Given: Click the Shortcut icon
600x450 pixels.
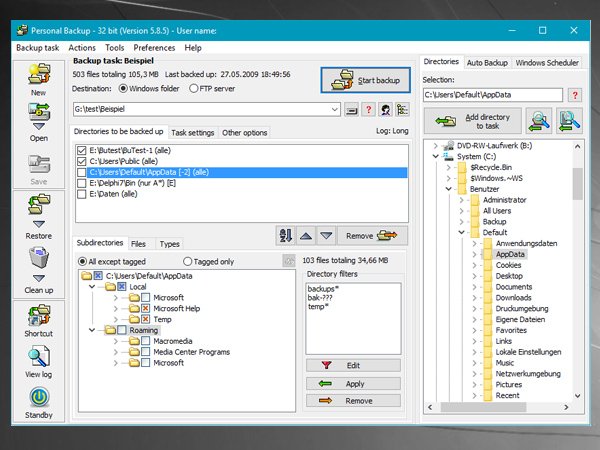Looking at the screenshot, I should [39, 315].
